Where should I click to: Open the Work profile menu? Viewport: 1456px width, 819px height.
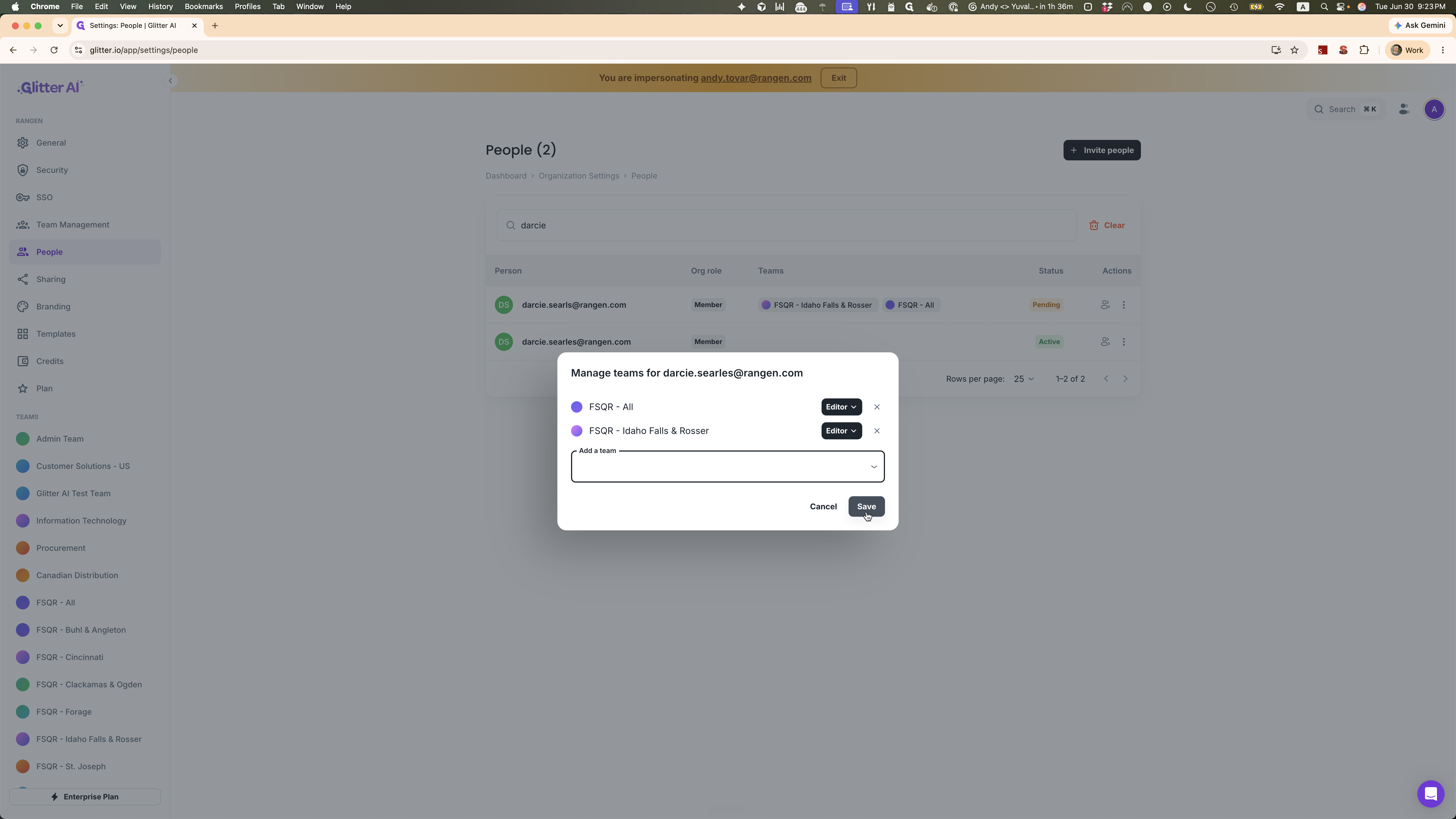1407,50
